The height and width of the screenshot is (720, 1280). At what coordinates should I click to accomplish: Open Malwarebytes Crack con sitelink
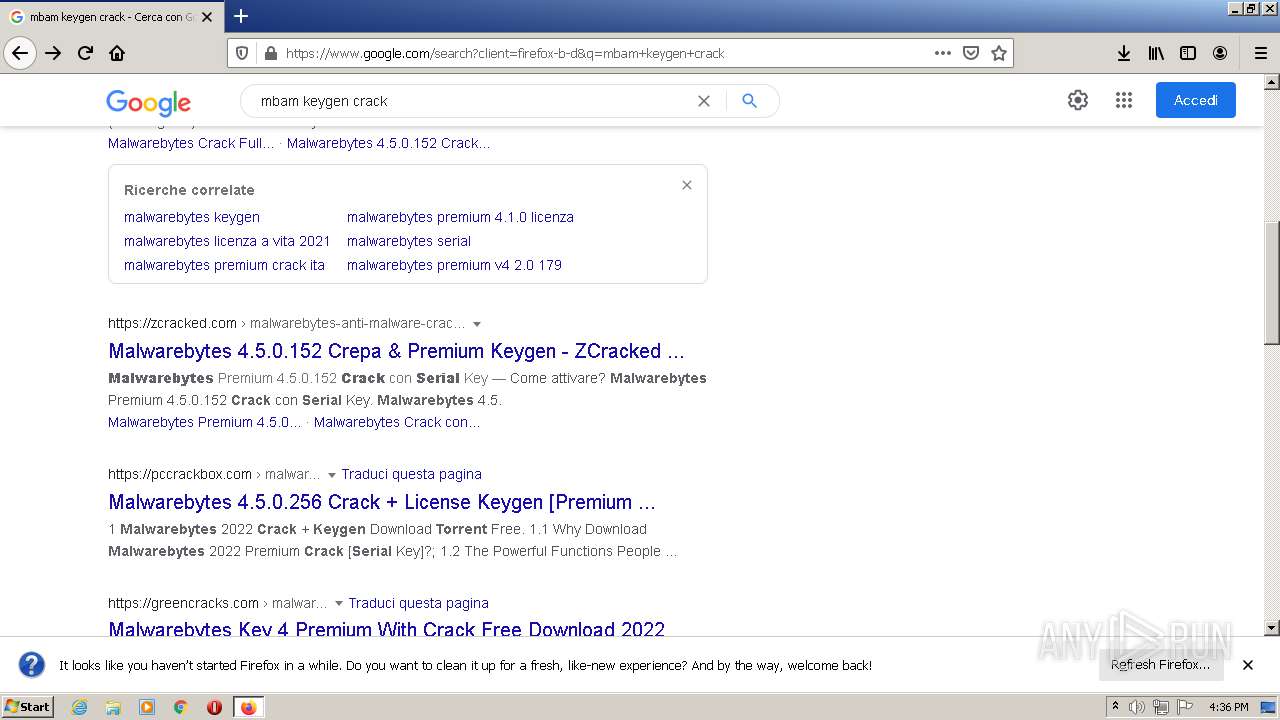pyautogui.click(x=397, y=422)
